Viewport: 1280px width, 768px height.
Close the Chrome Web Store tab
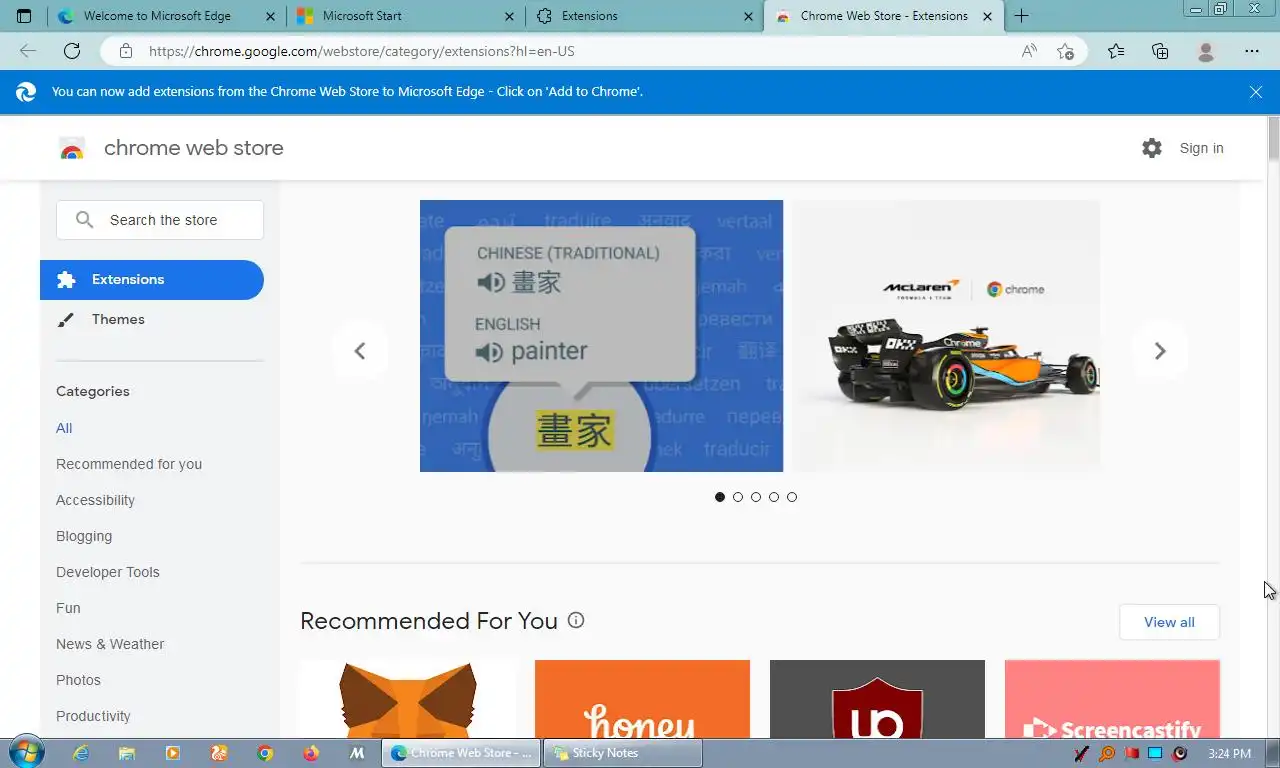point(988,16)
